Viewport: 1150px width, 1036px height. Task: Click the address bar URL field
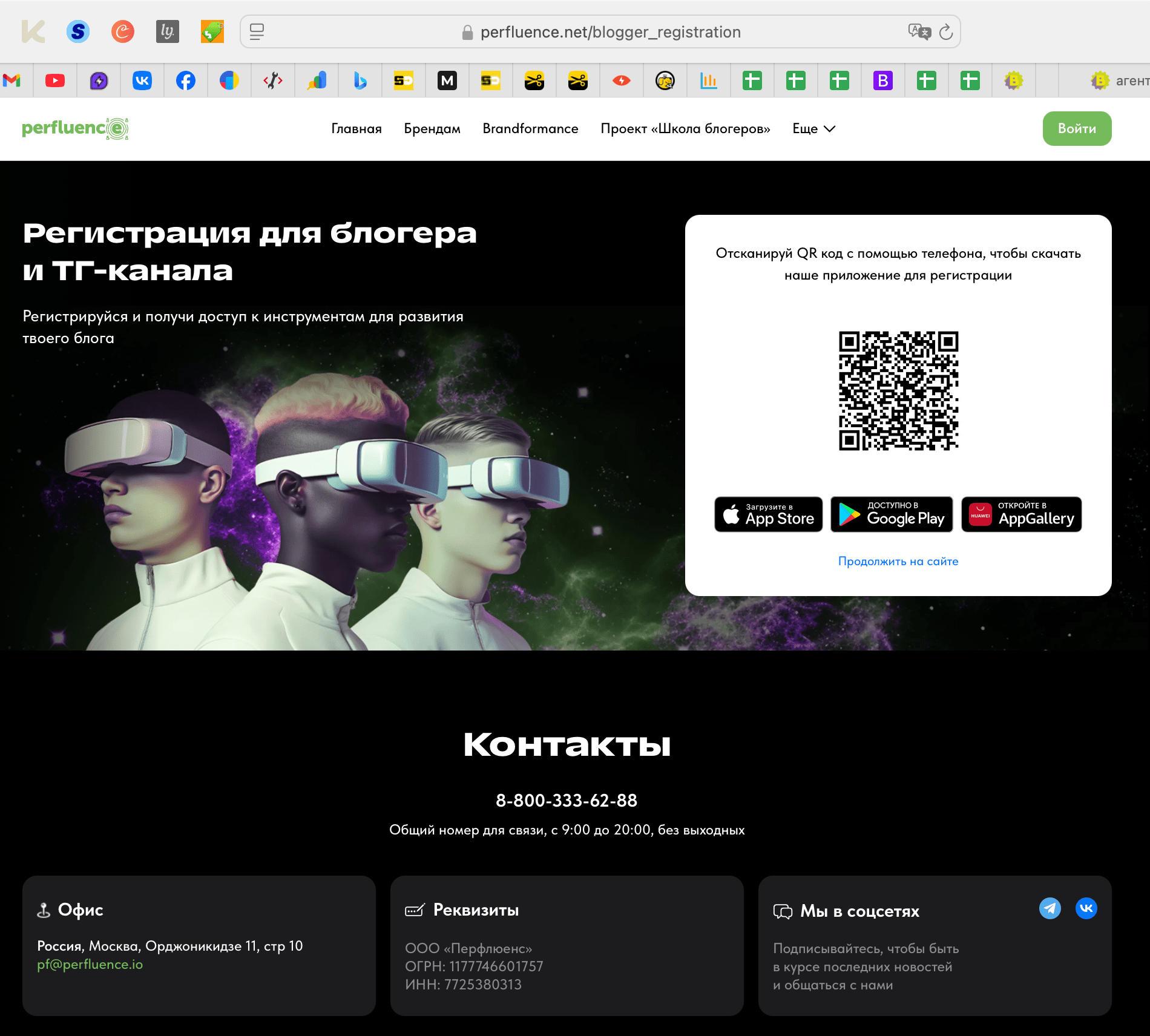[x=610, y=32]
